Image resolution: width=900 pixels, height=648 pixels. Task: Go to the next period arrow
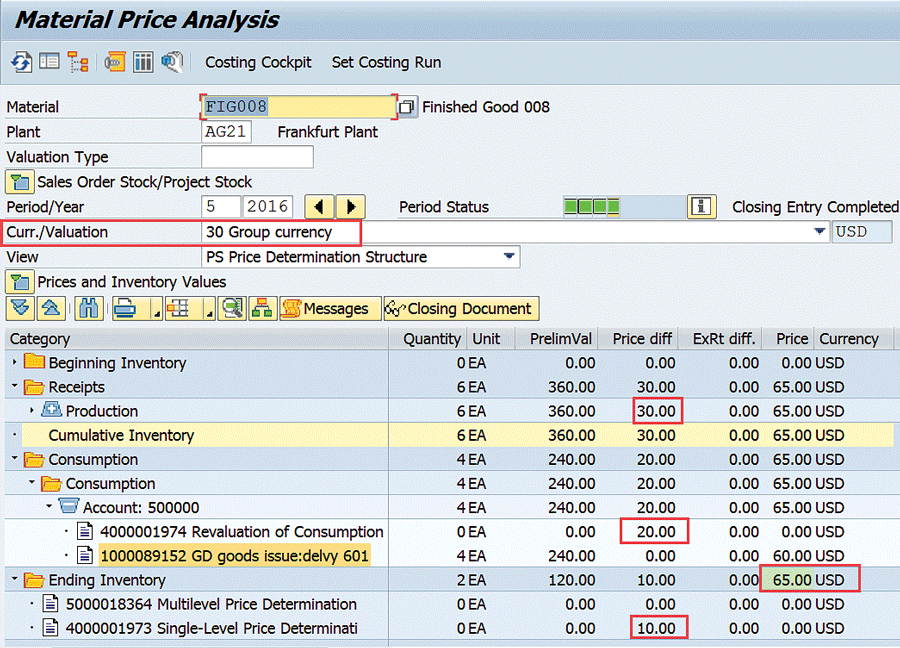(x=350, y=207)
